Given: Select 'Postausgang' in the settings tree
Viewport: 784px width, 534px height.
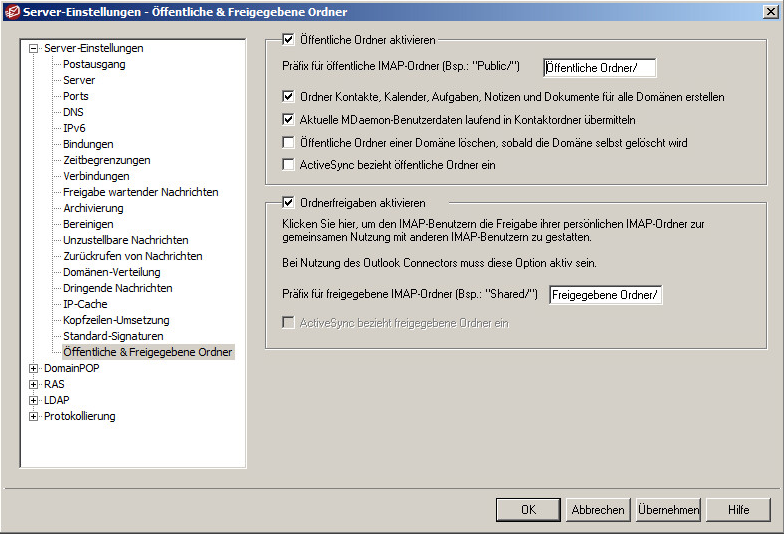Looking at the screenshot, I should click(94, 64).
